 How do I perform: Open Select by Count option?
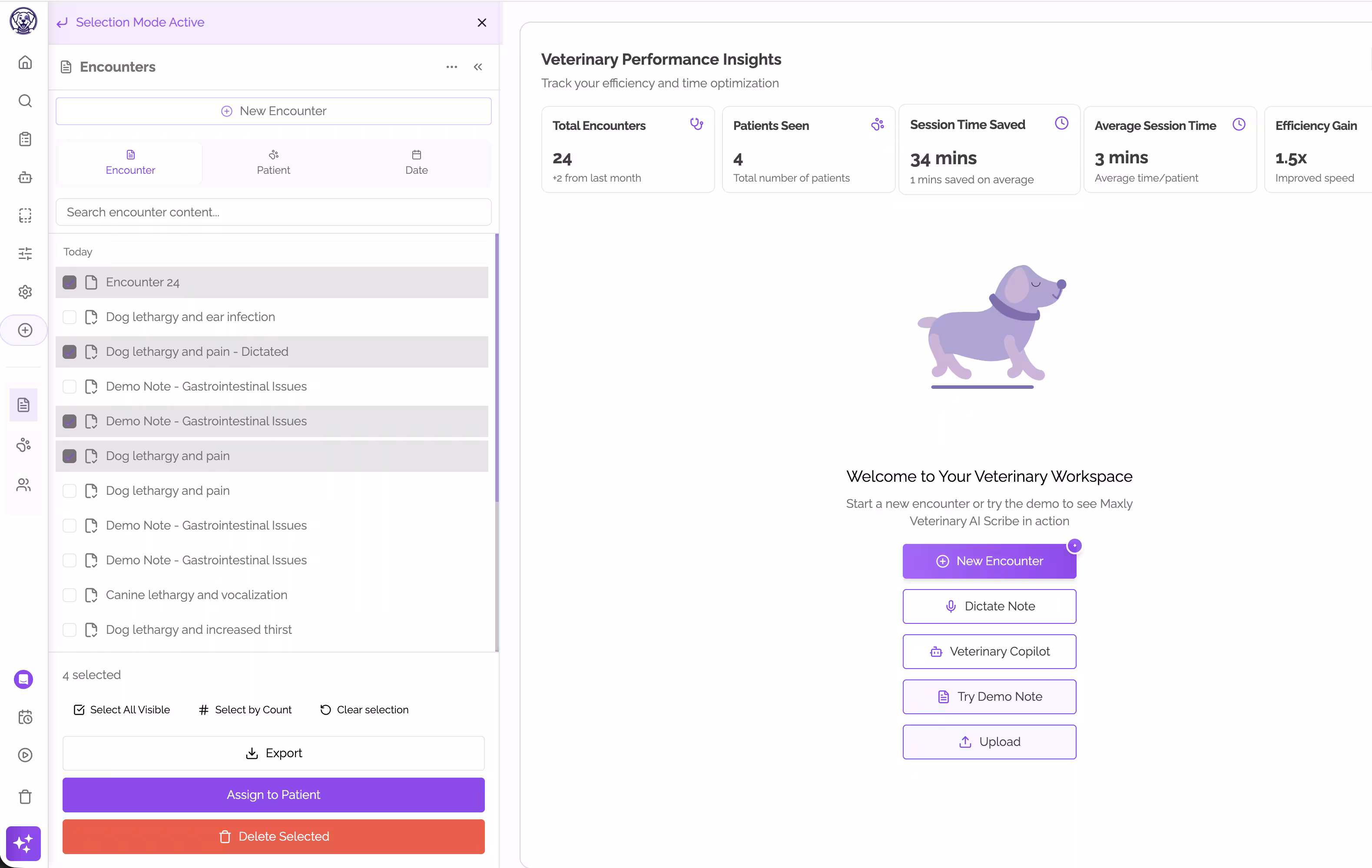245,709
